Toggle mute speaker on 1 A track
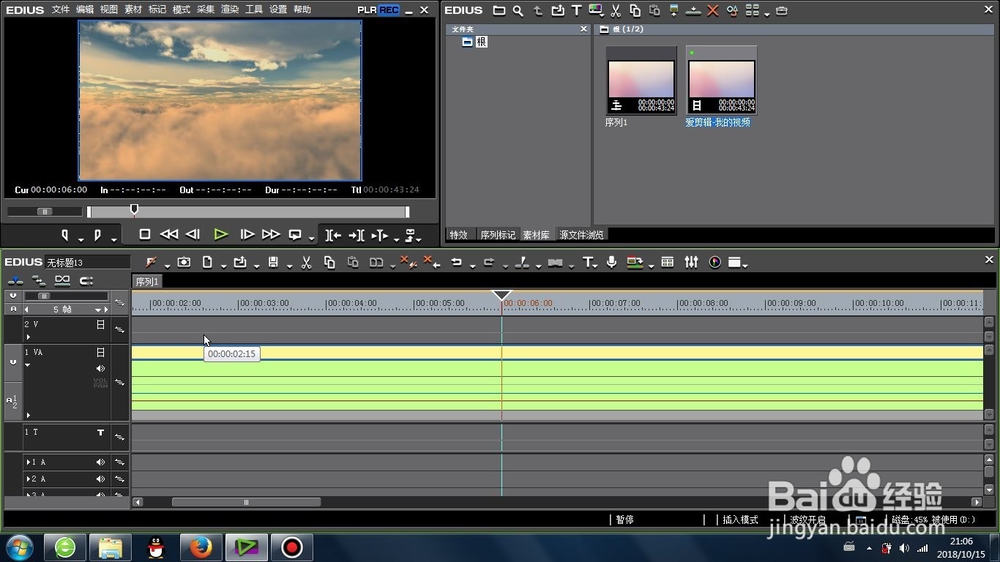This screenshot has width=1000, height=562. click(100, 462)
